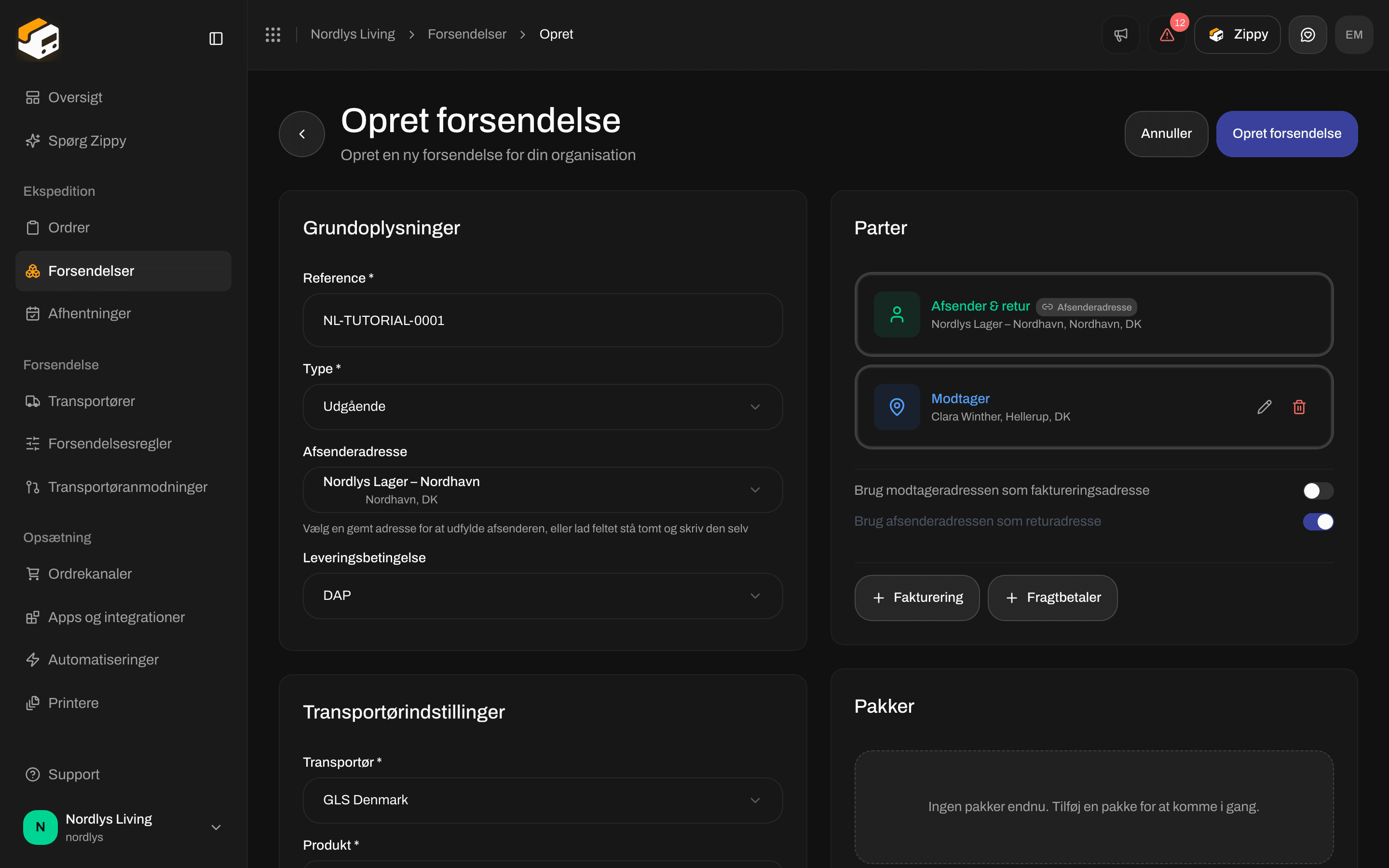This screenshot has width=1389, height=868.
Task: Open the Type dropdown showing Udgående
Action: (x=543, y=407)
